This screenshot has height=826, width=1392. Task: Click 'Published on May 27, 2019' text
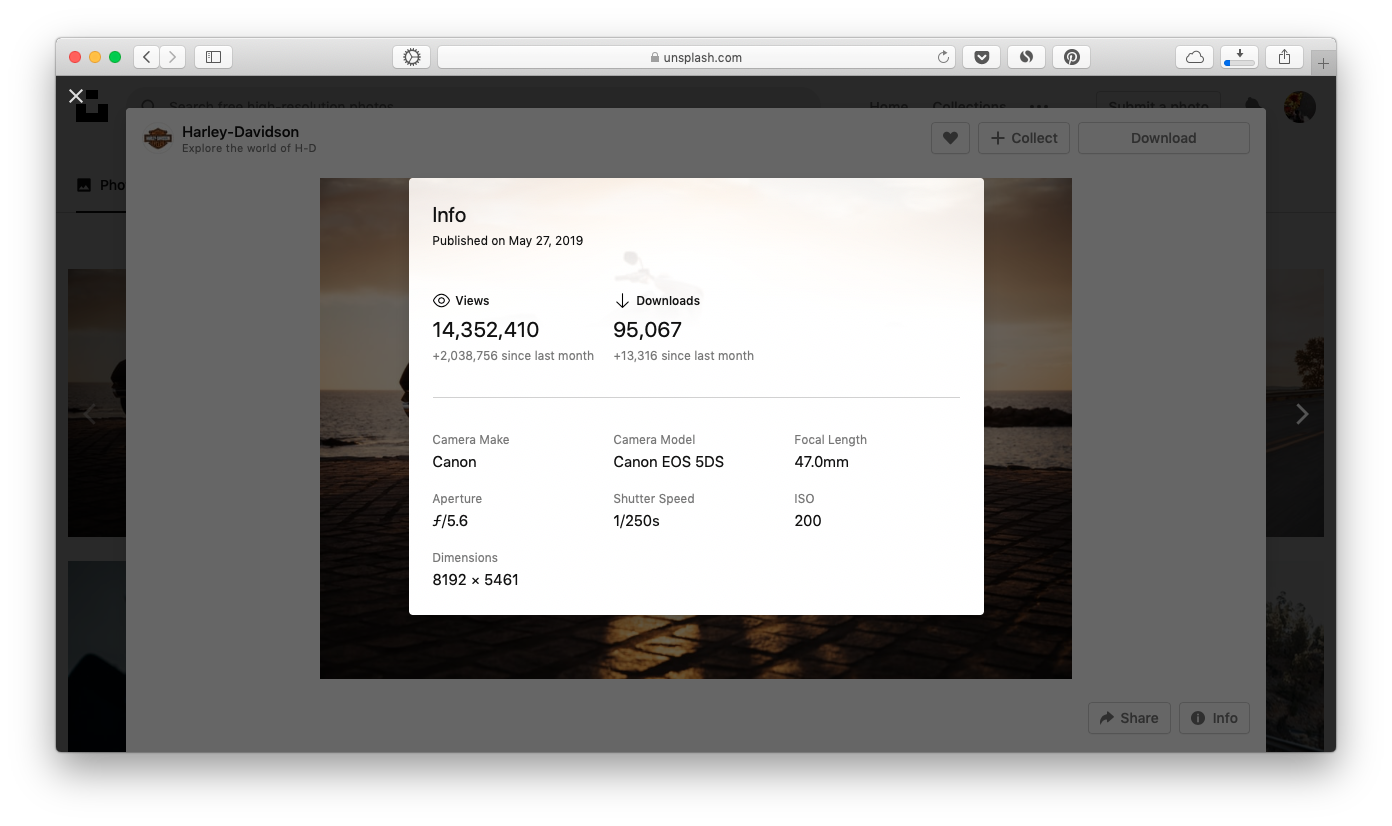click(507, 241)
